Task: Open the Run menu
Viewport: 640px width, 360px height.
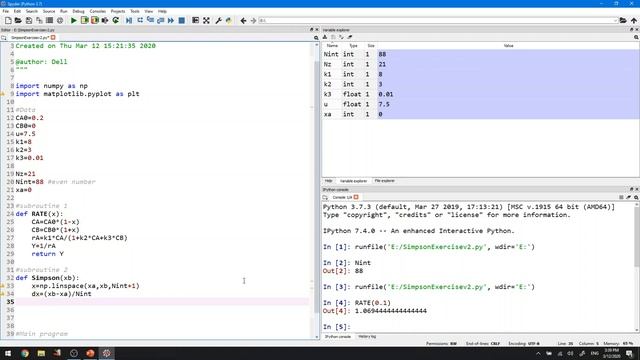Action: coord(64,11)
